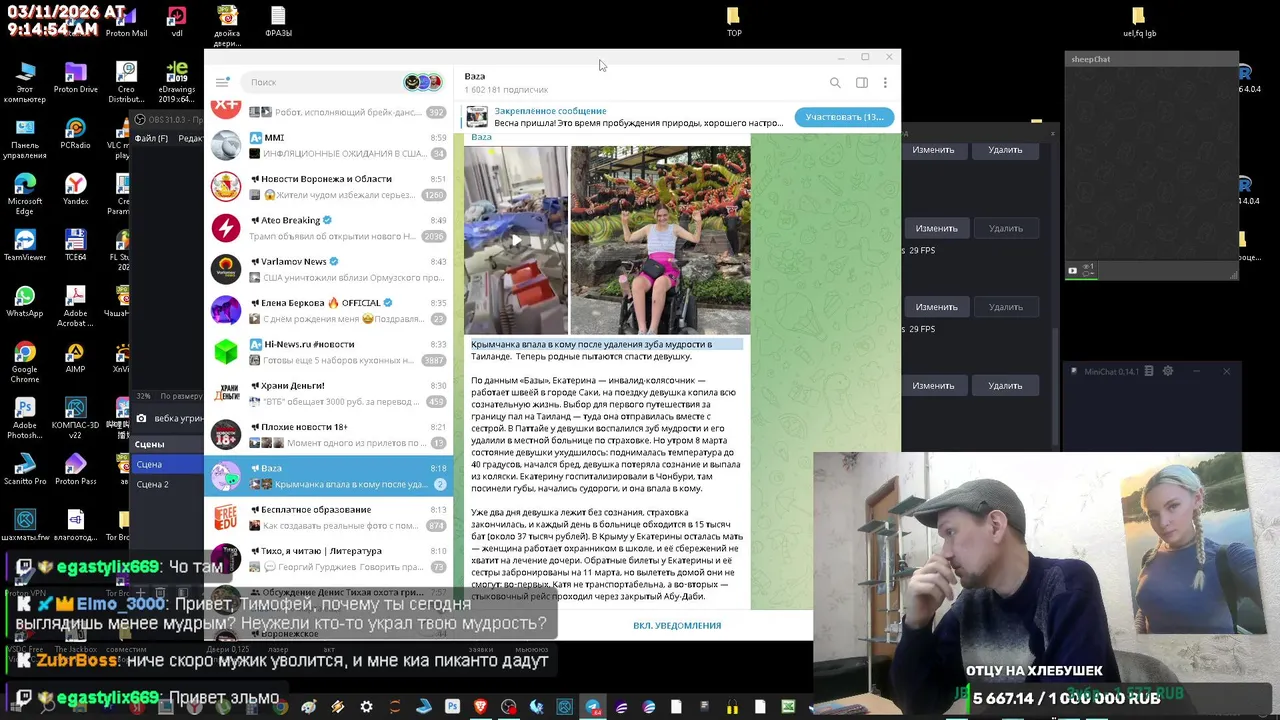Click the topmost Изменить button
Image resolution: width=1280 pixels, height=720 pixels.
[x=934, y=150]
